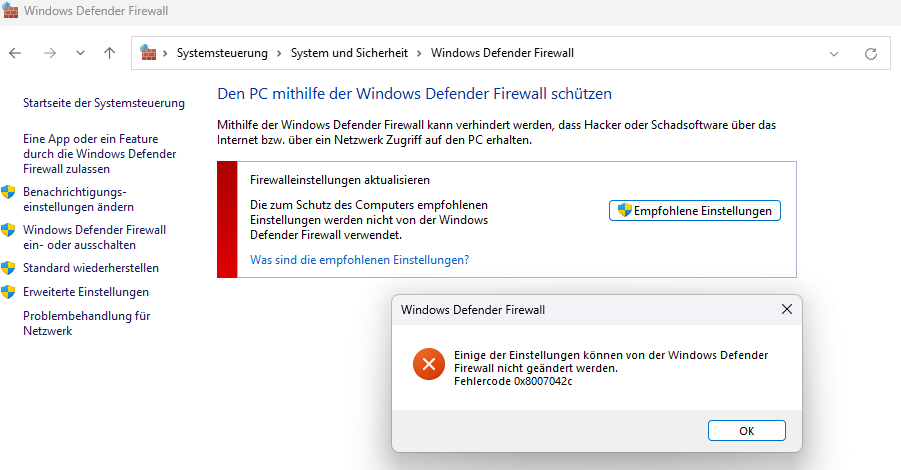Open recent locations dropdown near navigation arrows
This screenshot has width=901, height=470.
(x=80, y=53)
